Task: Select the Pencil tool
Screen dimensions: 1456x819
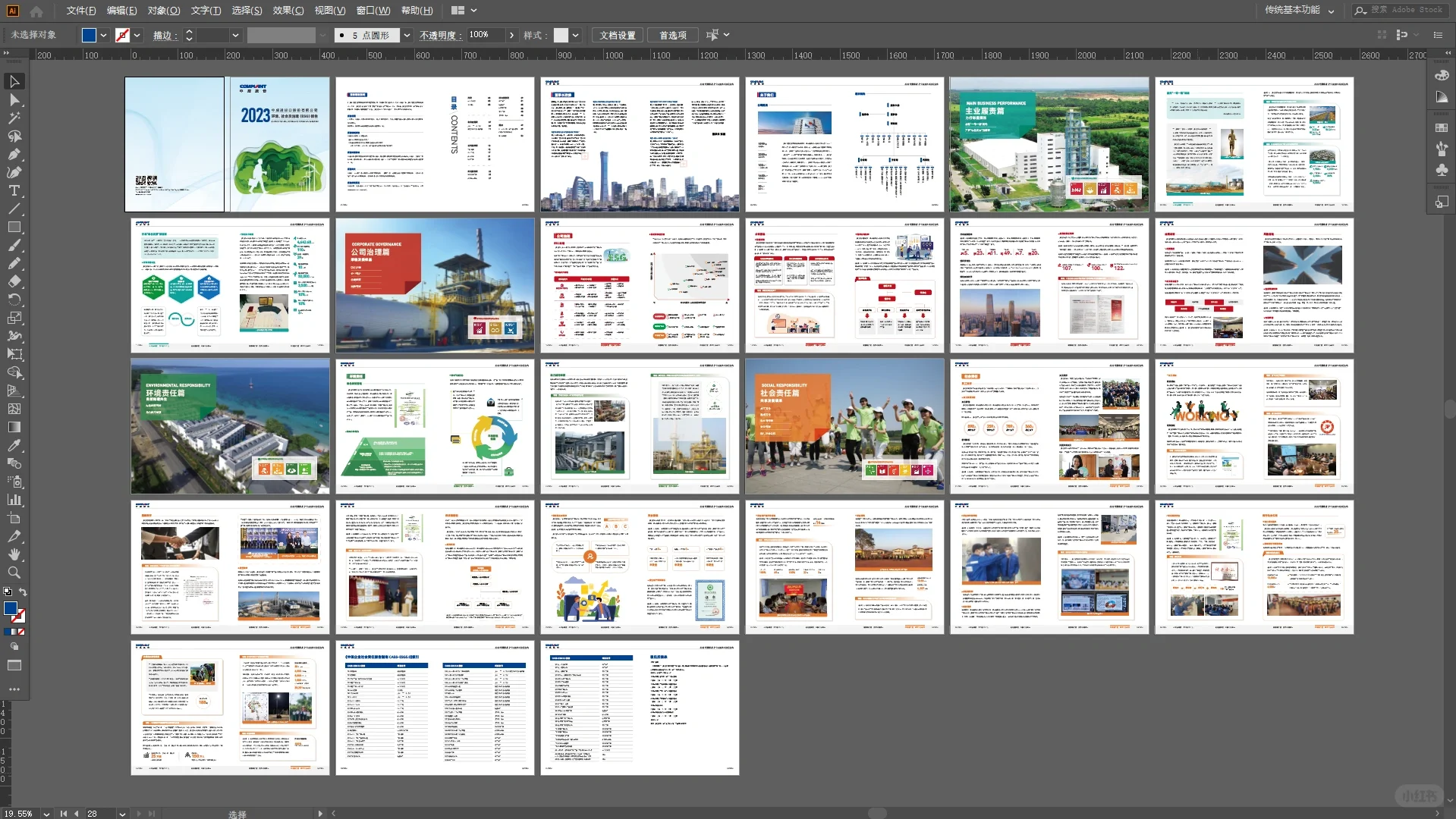Action: point(14,263)
